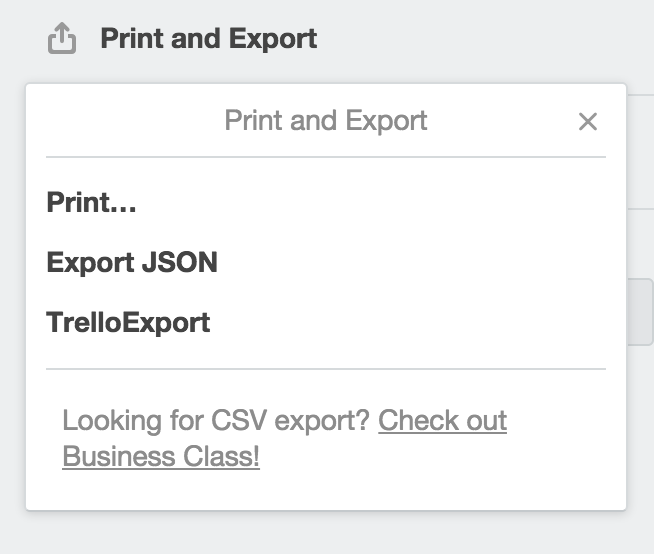Click the bold Print and Export heading
The image size is (654, 554).
209,38
